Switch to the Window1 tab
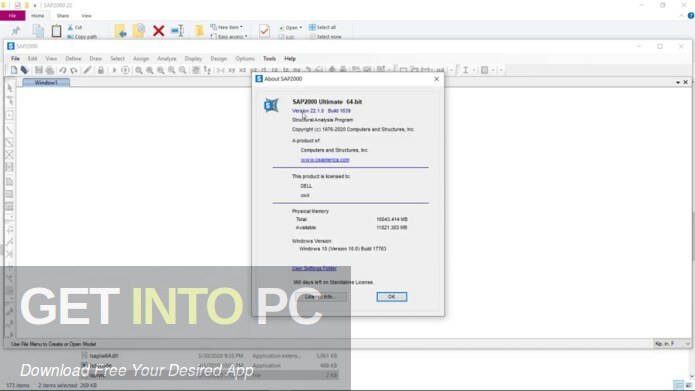 46,82
